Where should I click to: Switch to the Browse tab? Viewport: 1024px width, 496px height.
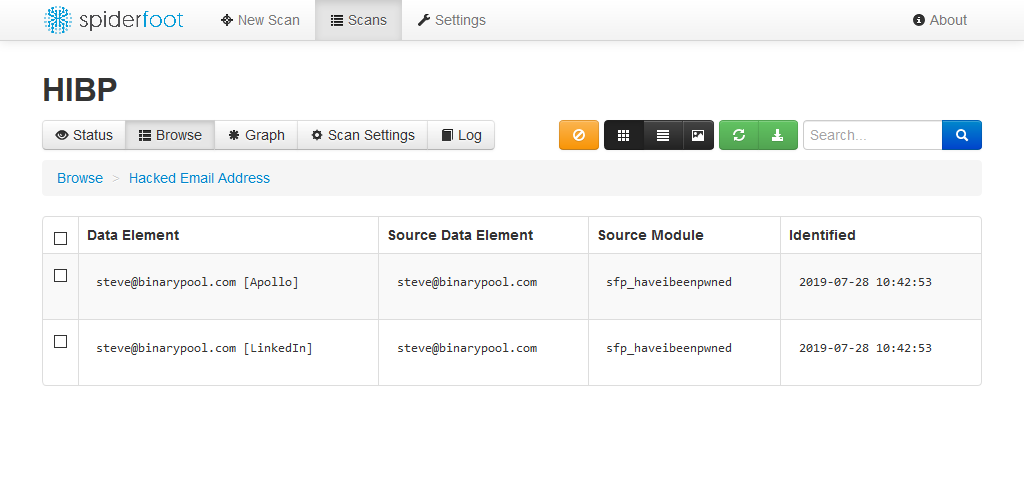click(170, 135)
